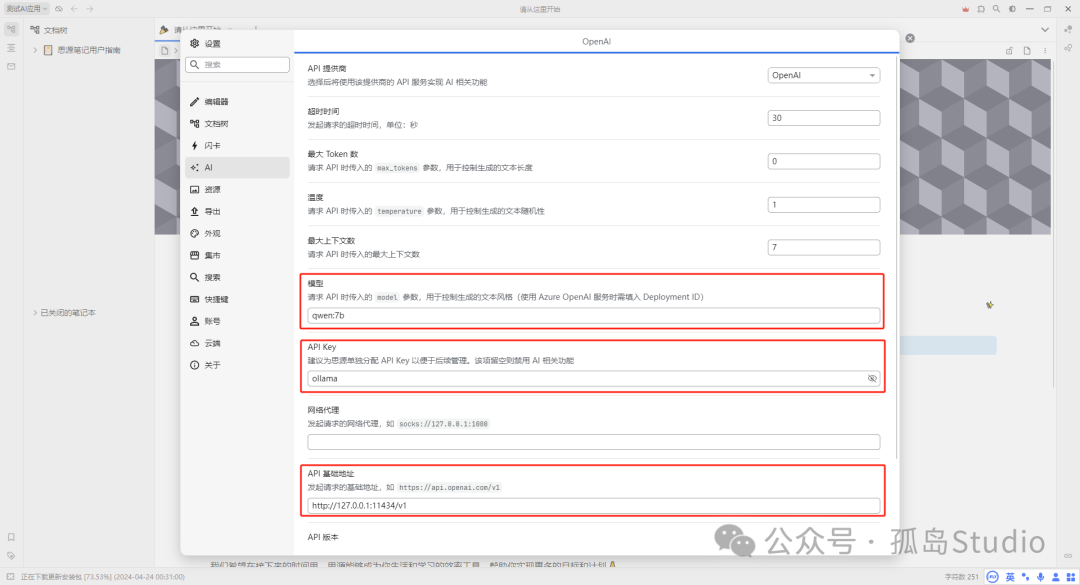Click the breadcrumb document icon at left
1080x585 pixels.
(x=165, y=50)
